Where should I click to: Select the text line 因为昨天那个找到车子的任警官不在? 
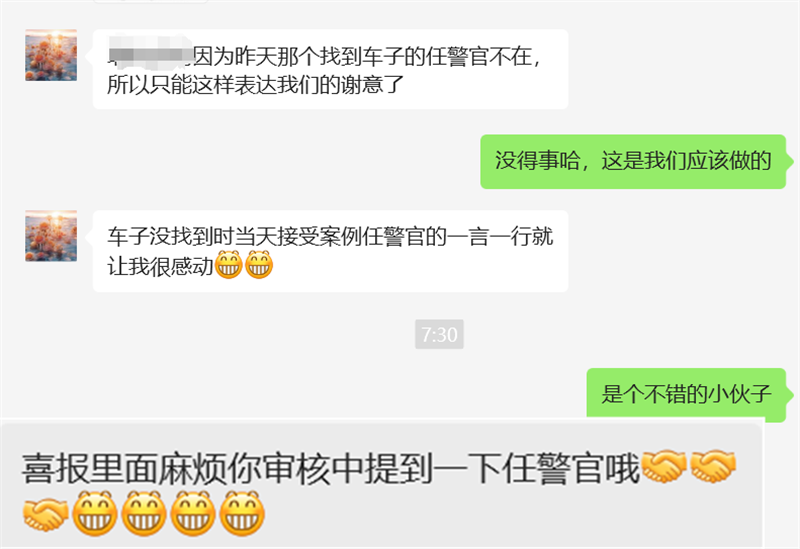[324, 56]
